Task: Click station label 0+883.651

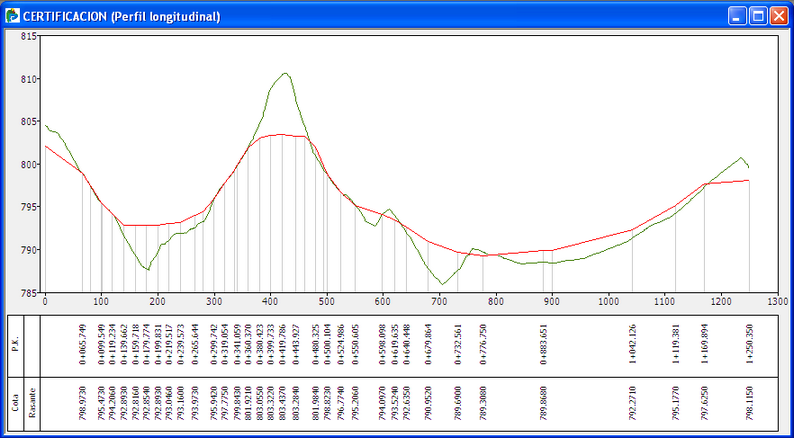Action: [x=544, y=345]
